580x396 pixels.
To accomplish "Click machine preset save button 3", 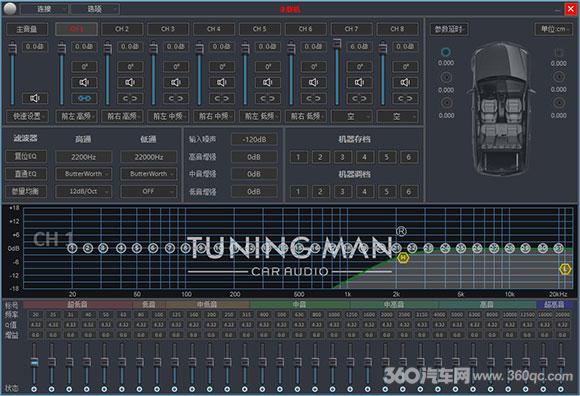I will tap(342, 157).
